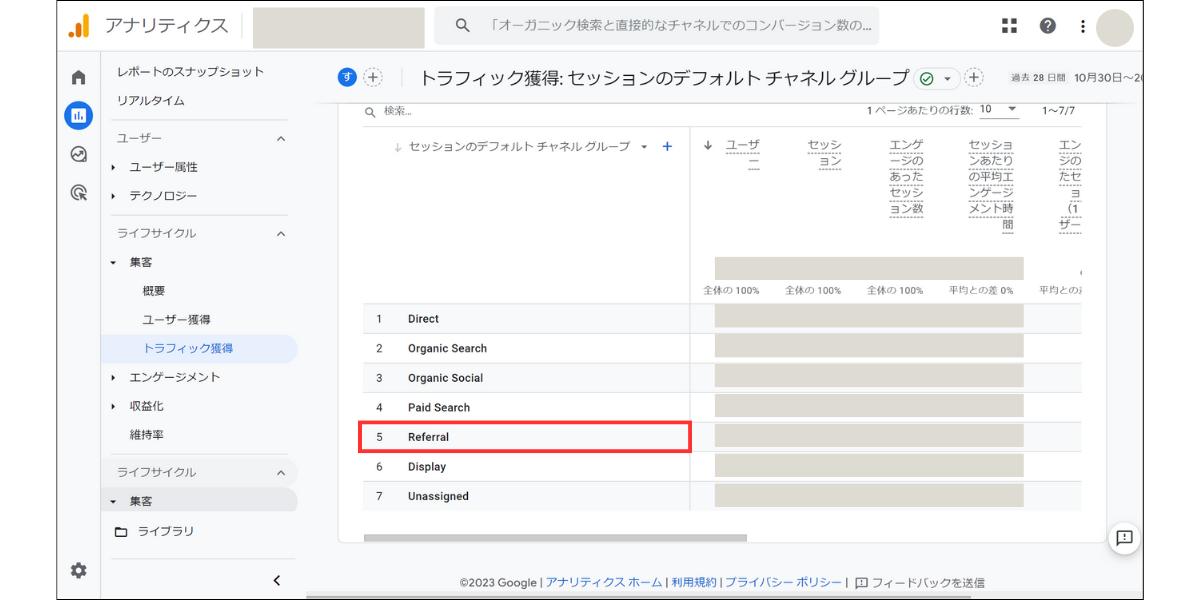
Task: Sort by the ユーザー column arrow
Action: point(708,146)
